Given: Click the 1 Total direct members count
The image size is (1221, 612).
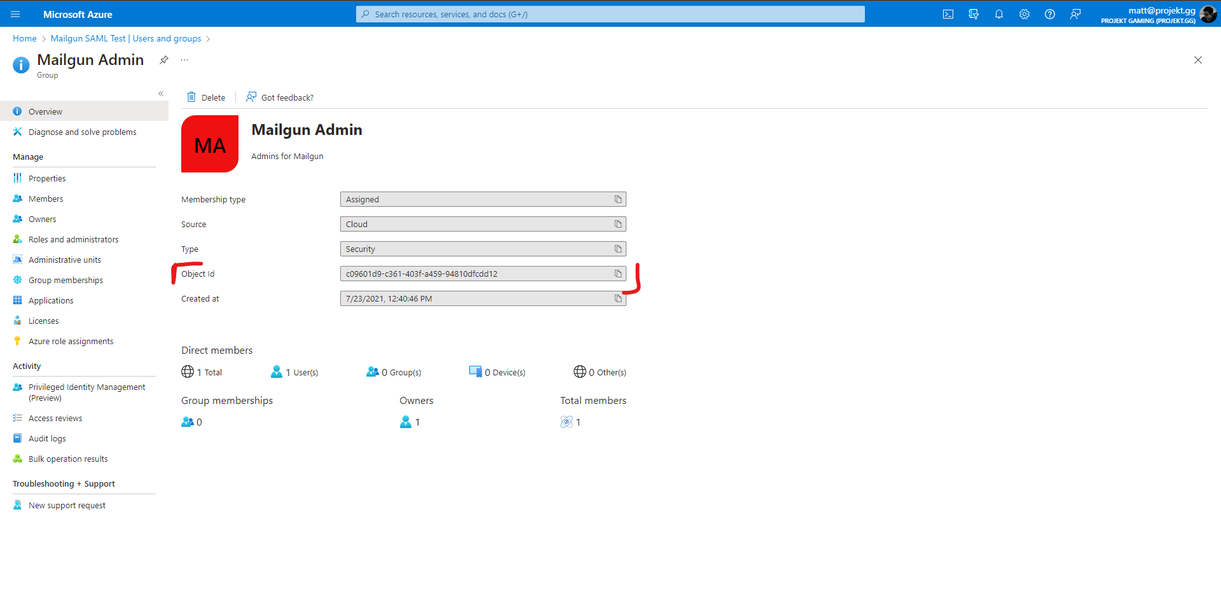Looking at the screenshot, I should coord(202,372).
